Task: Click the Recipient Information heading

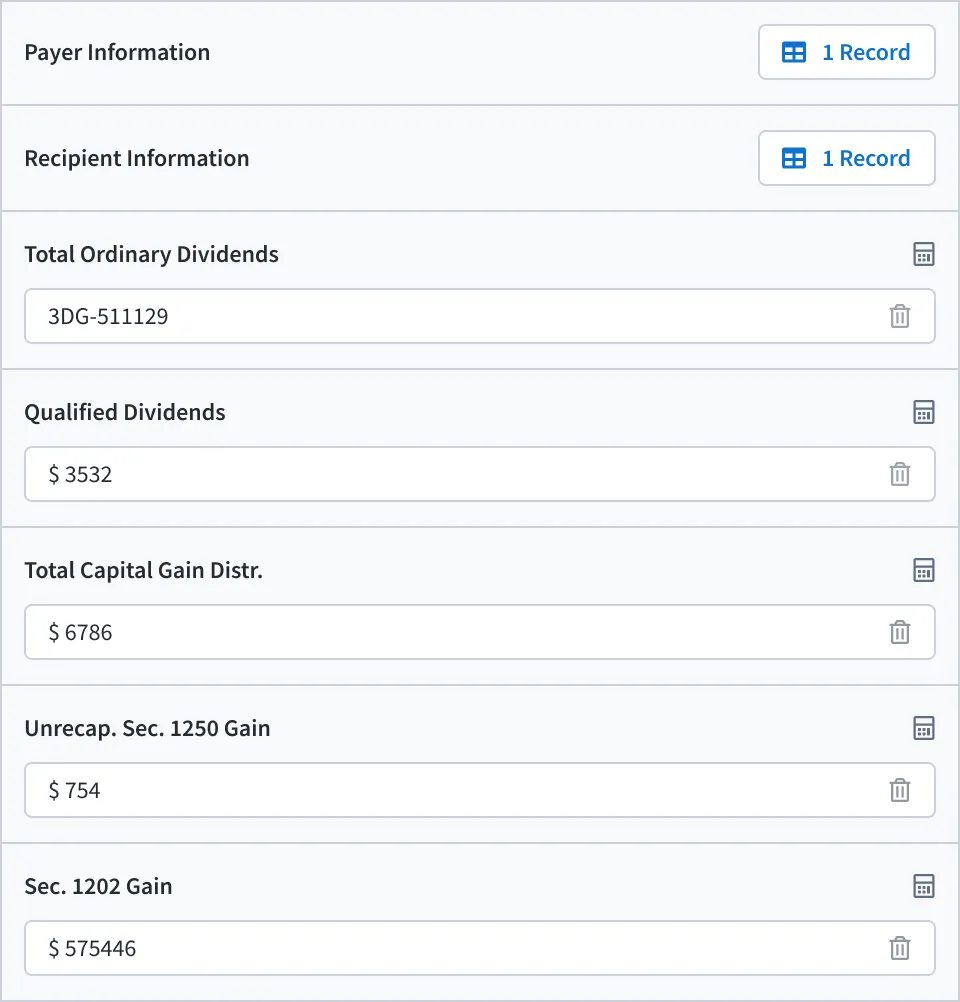Action: [x=137, y=158]
